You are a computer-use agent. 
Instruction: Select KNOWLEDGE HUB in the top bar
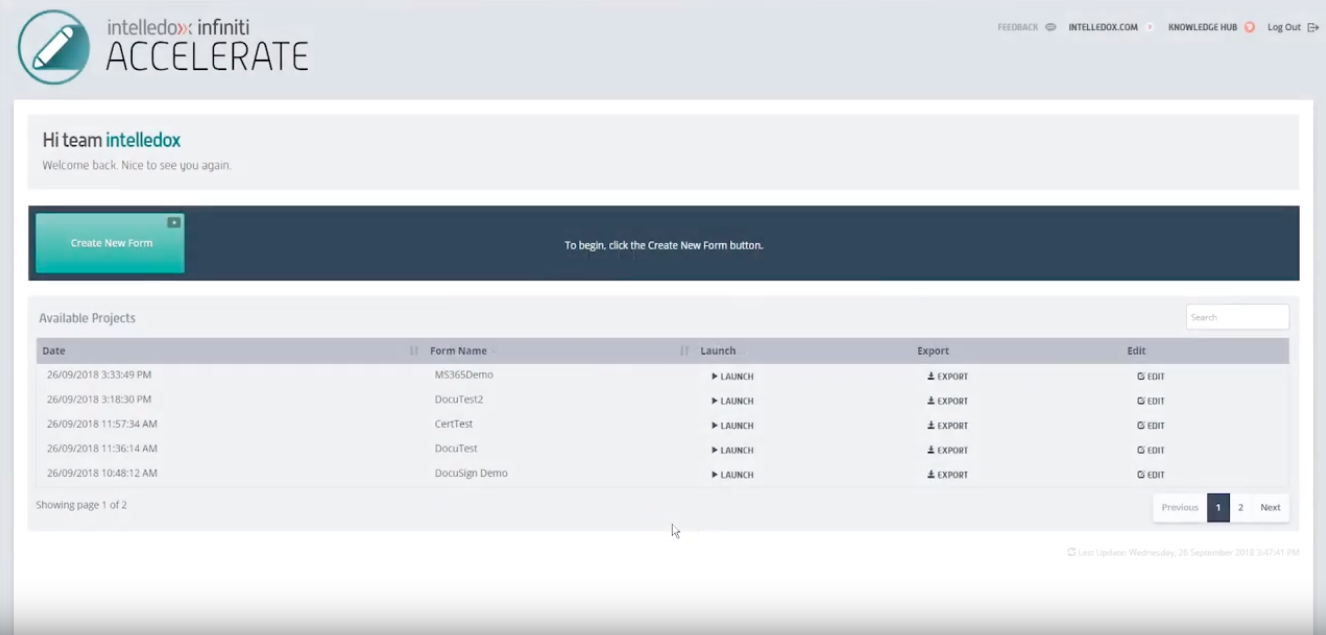point(1203,27)
